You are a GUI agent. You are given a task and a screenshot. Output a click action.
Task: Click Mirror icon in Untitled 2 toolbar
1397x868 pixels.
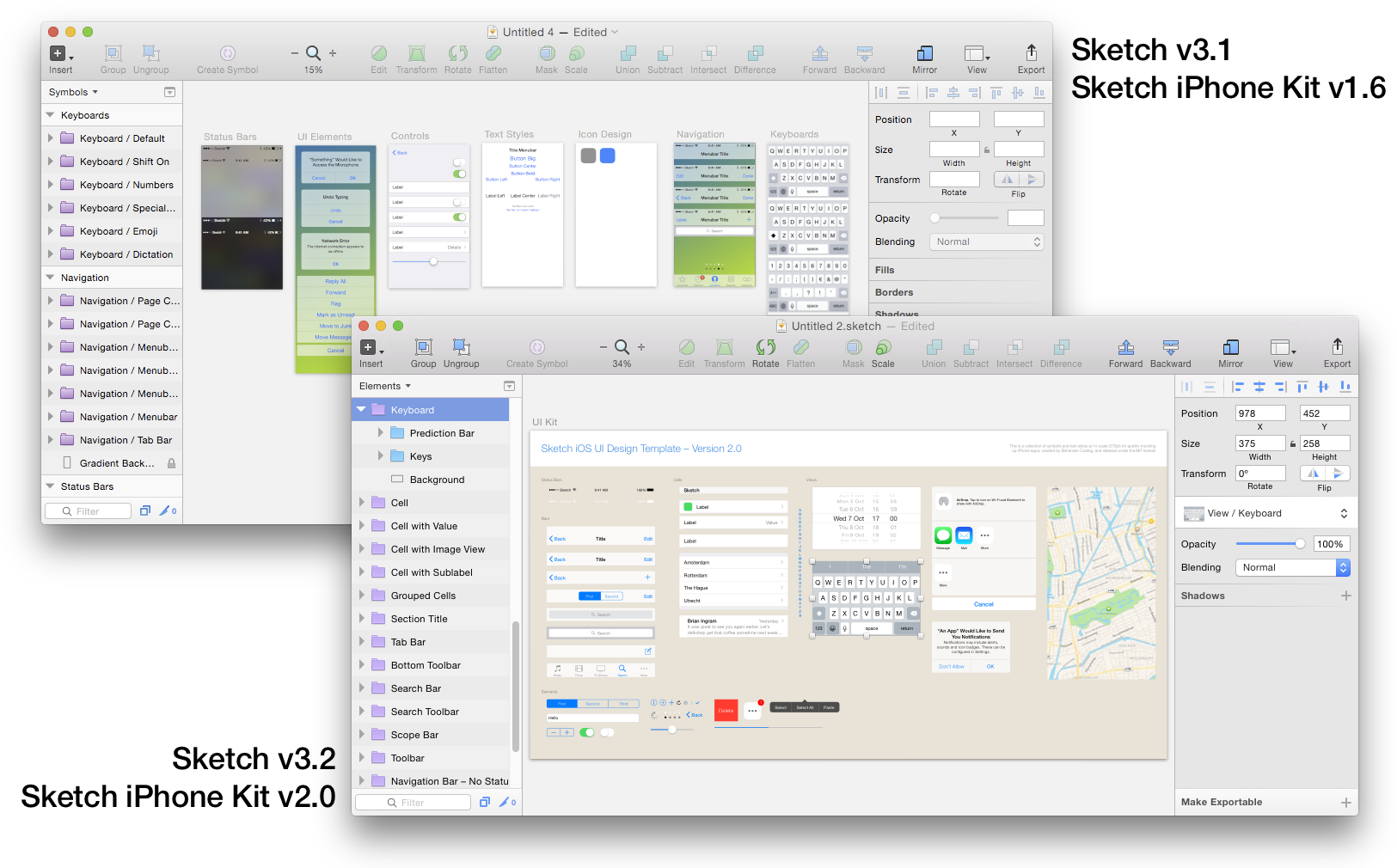1230,347
